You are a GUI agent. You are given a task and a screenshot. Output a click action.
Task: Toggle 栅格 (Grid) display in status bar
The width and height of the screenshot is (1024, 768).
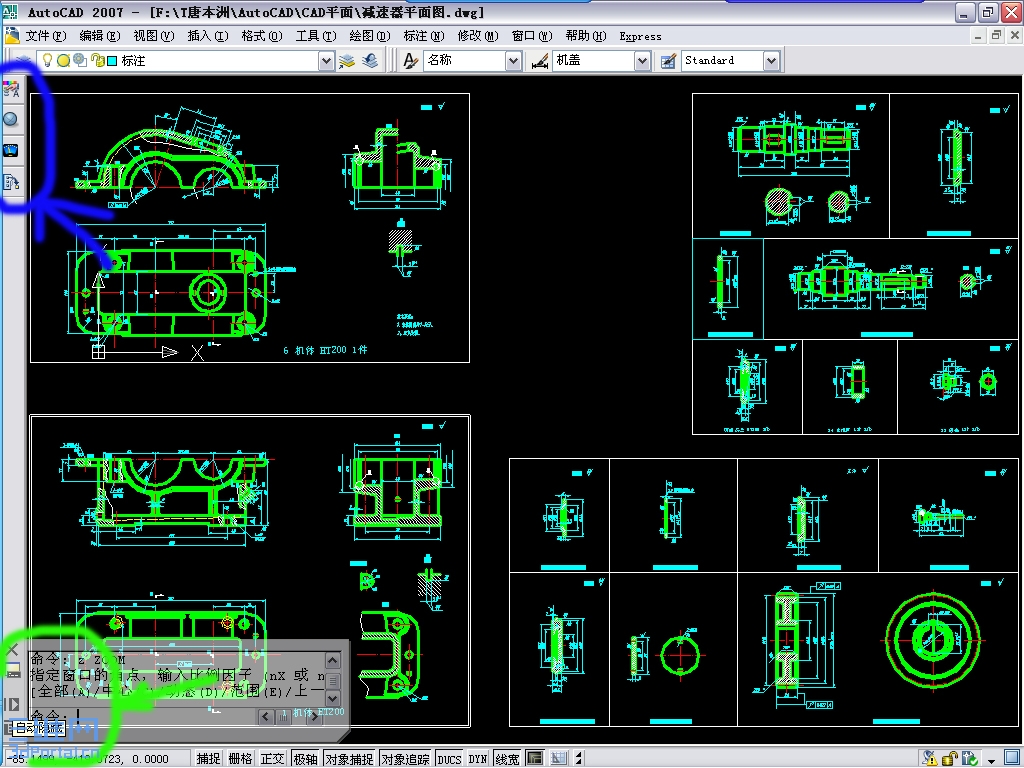click(240, 759)
